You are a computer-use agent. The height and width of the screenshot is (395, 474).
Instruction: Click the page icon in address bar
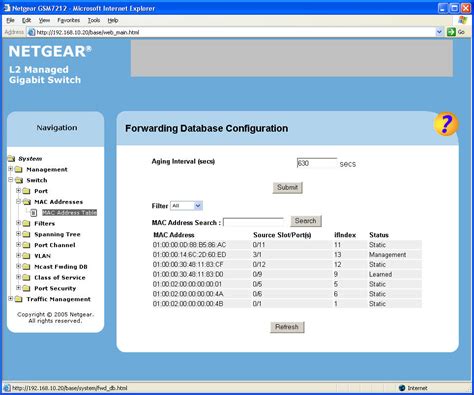(31, 32)
